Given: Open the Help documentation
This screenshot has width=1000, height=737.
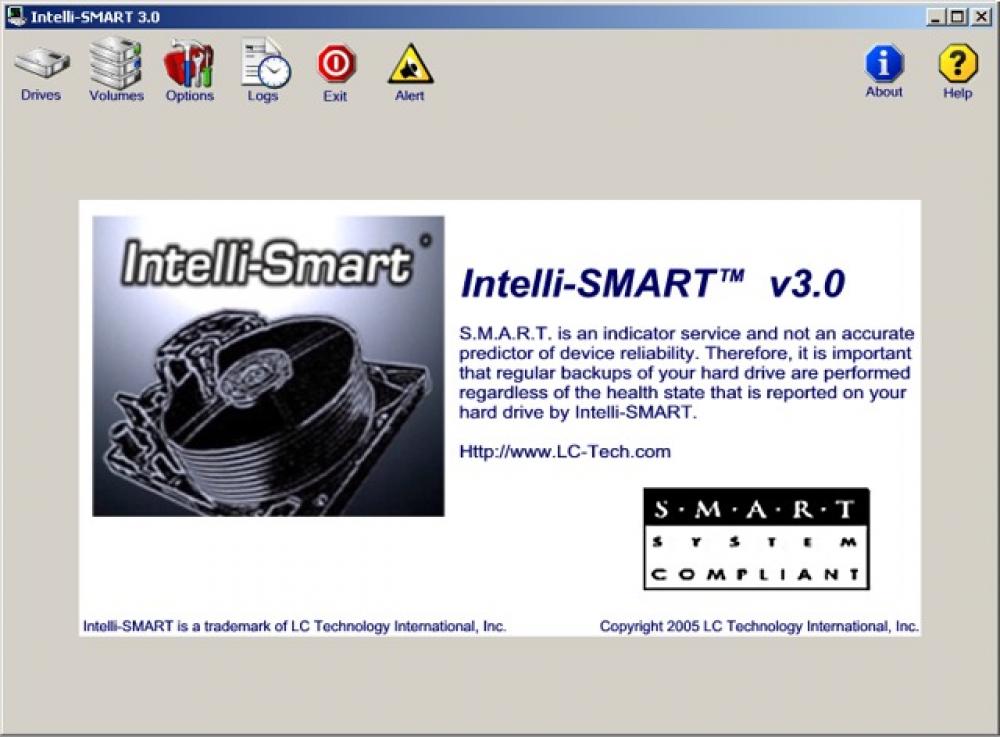Looking at the screenshot, I should [x=957, y=65].
